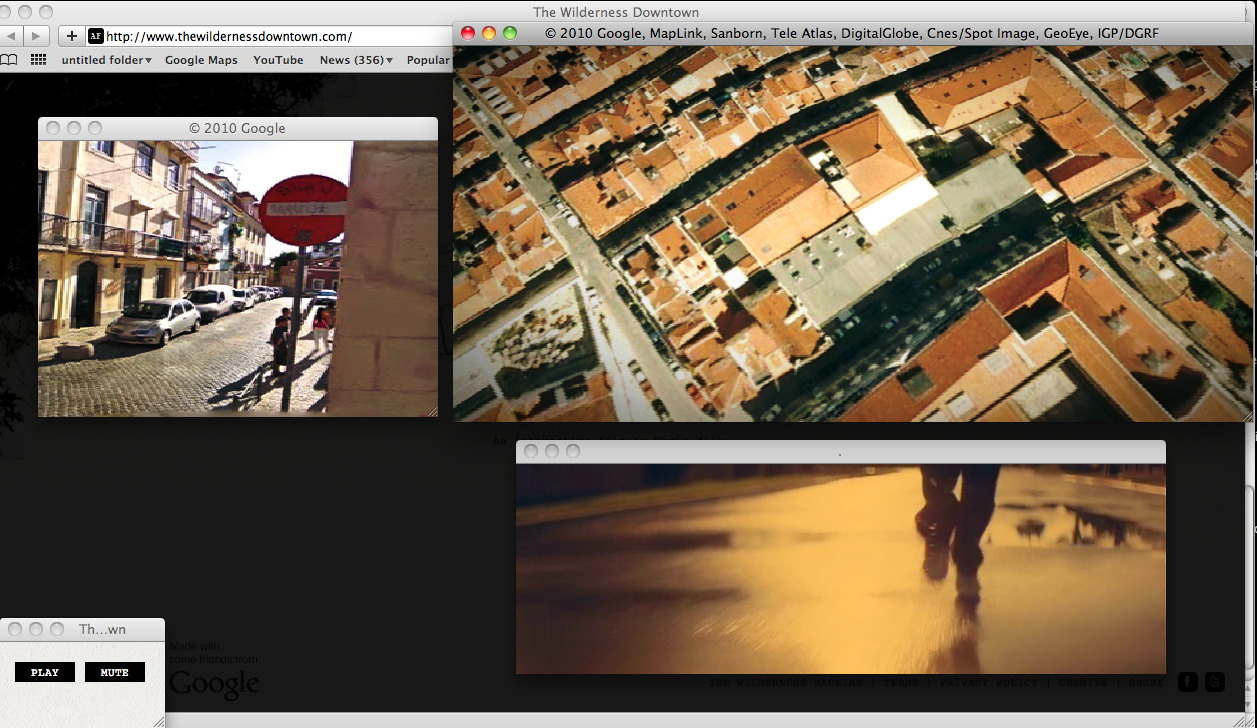Open the Terms footer link
This screenshot has width=1257, height=728.
901,682
